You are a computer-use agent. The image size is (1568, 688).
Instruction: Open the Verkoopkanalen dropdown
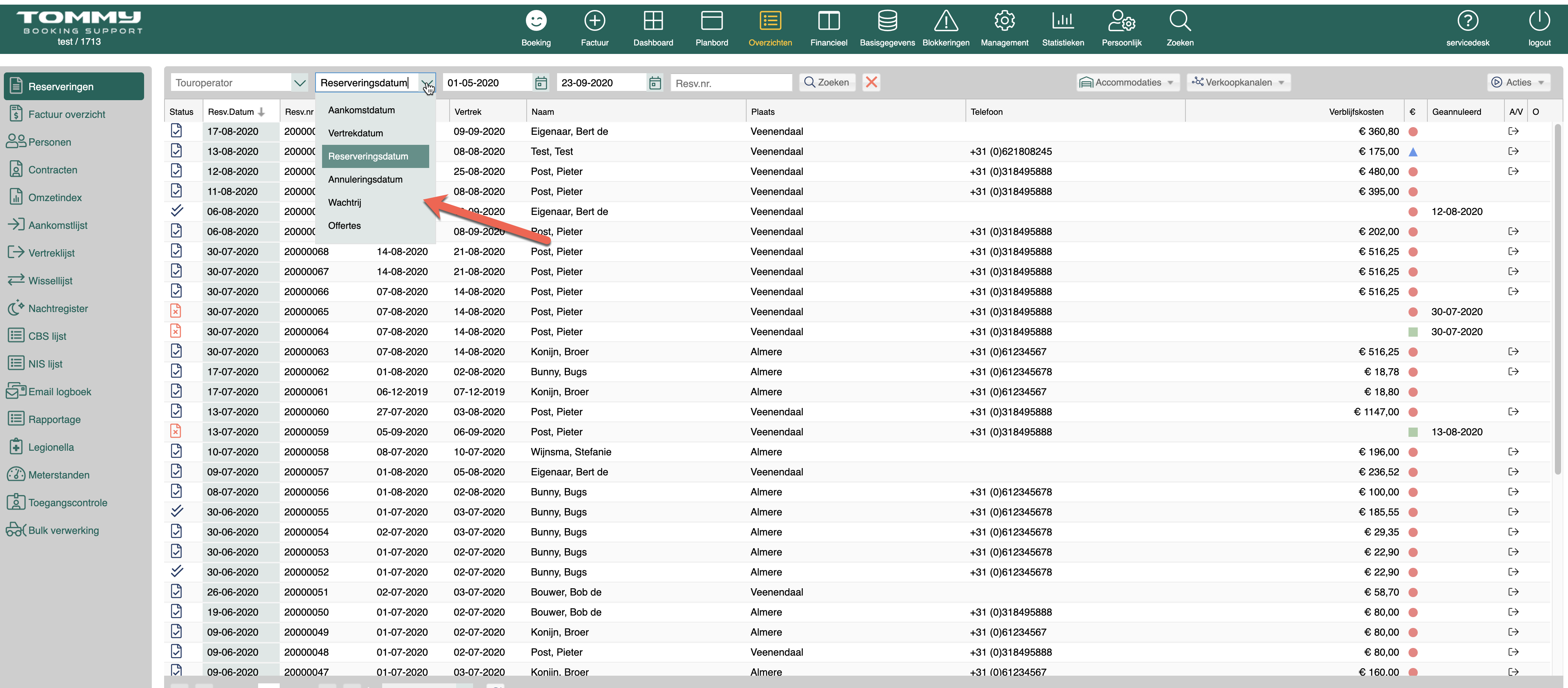[1238, 82]
